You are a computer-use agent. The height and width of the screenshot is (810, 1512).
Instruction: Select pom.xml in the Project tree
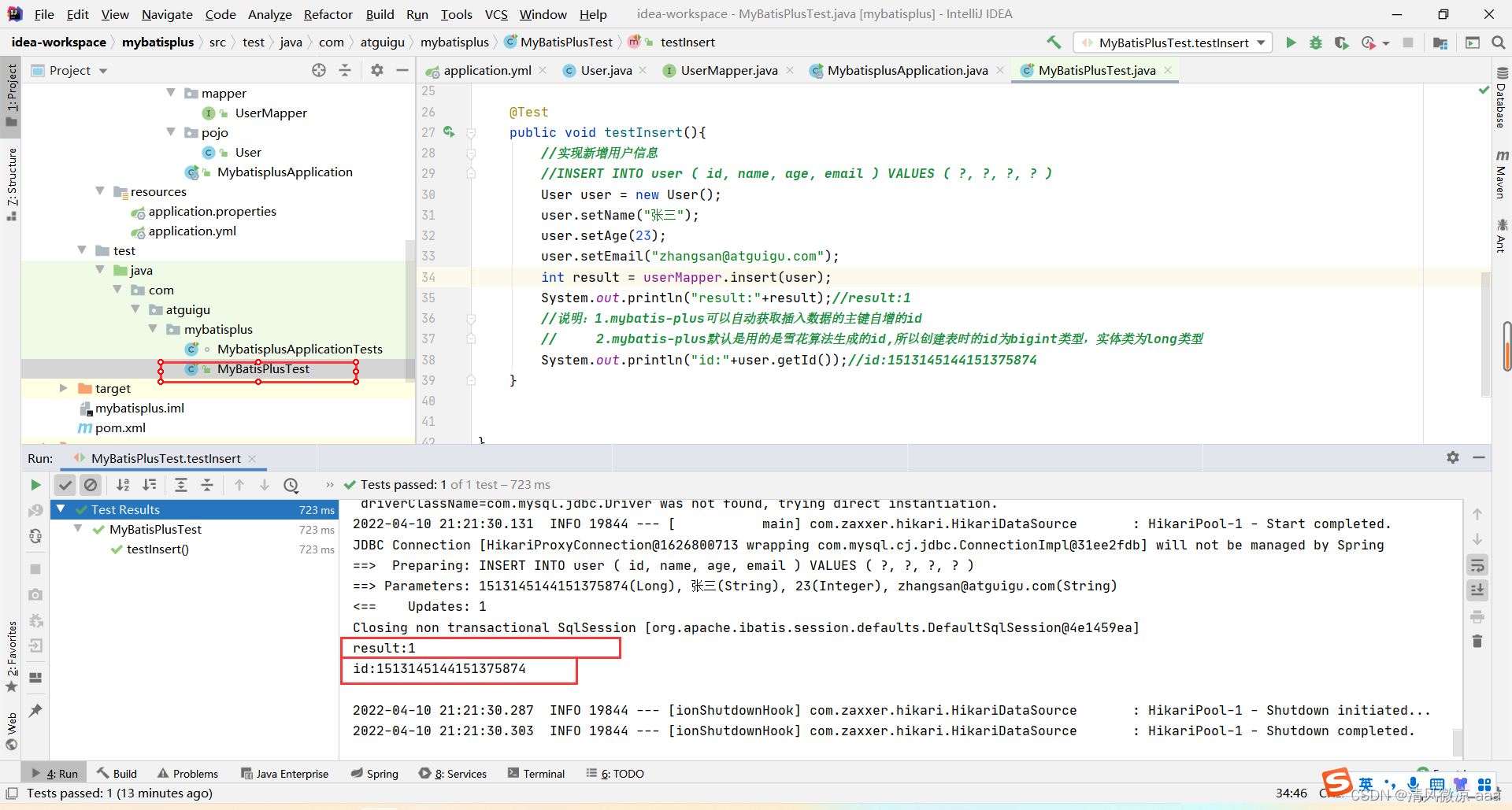pos(120,428)
